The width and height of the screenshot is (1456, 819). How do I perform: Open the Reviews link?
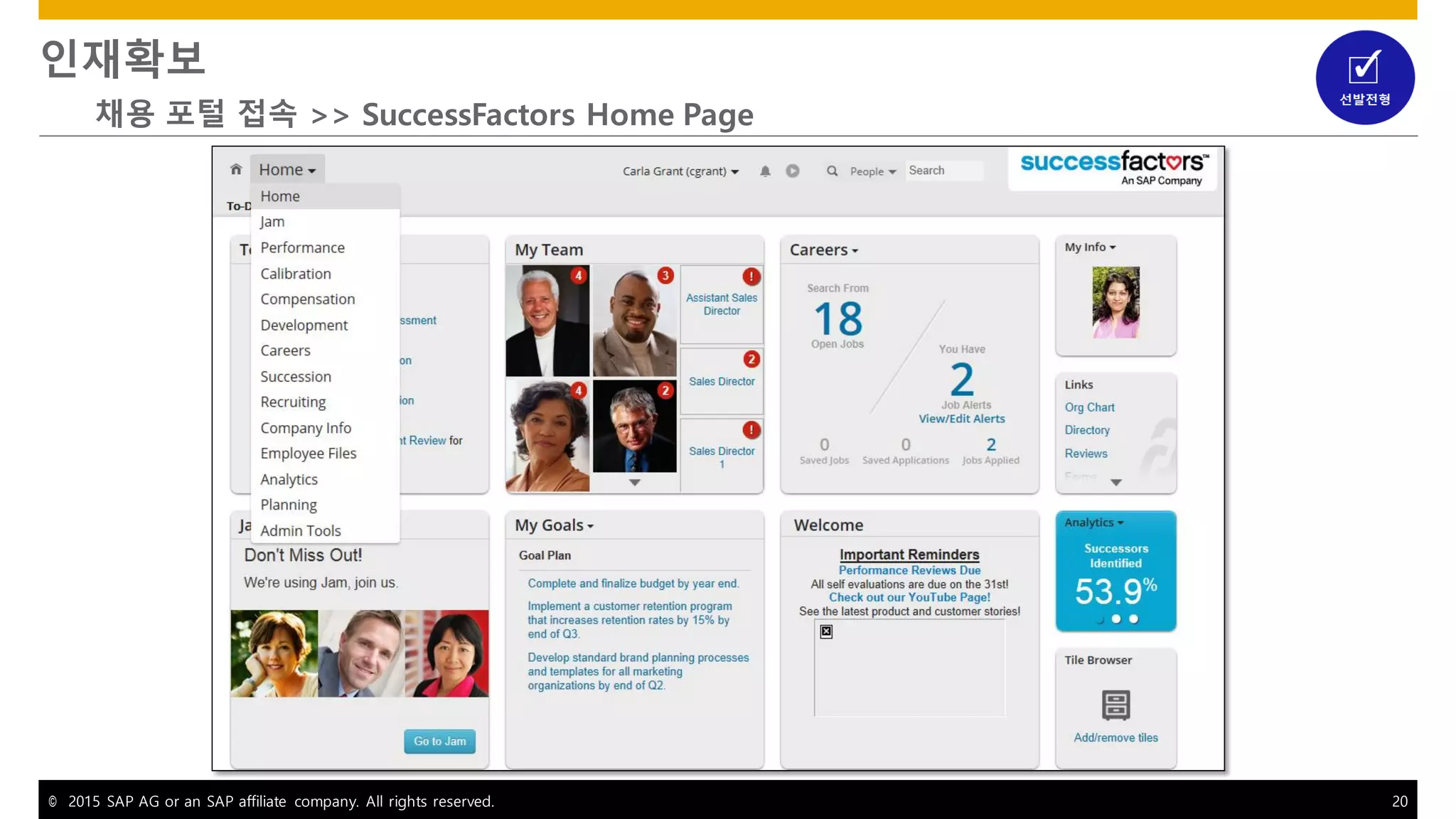1086,454
